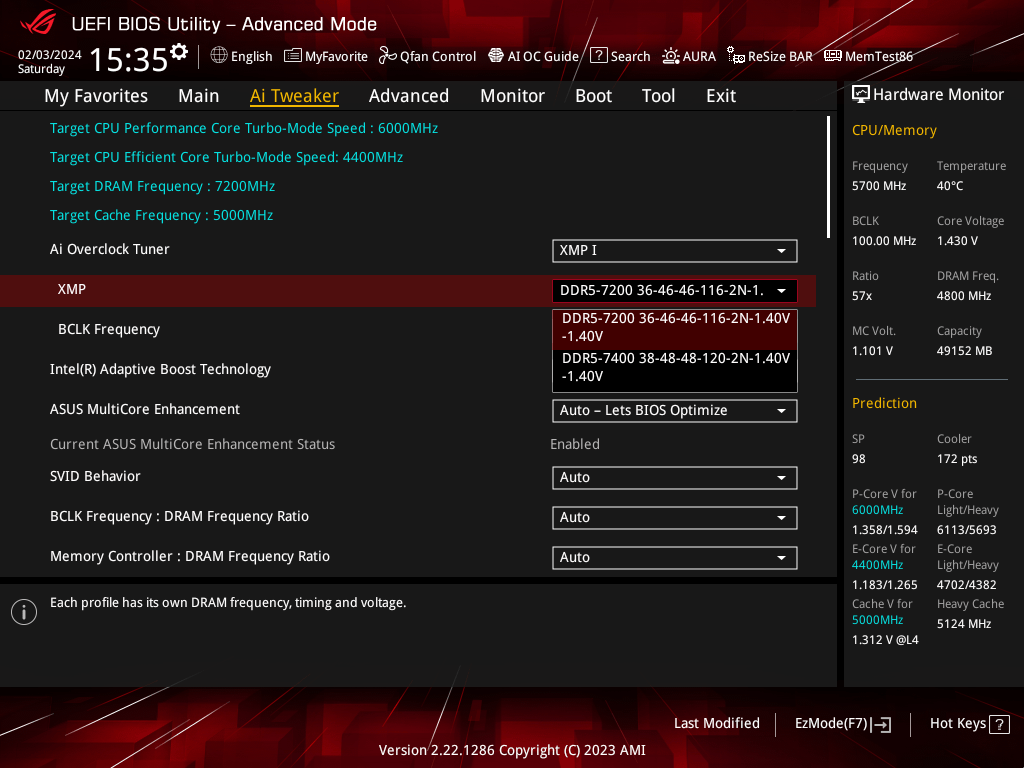
Task: Click Target Cache Frequency : 5000MHz text
Action: click(161, 216)
